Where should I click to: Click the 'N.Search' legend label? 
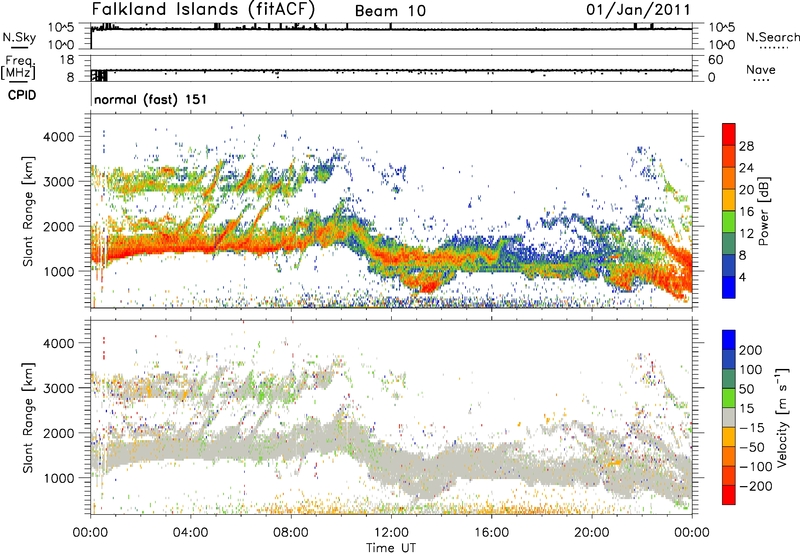[x=772, y=37]
